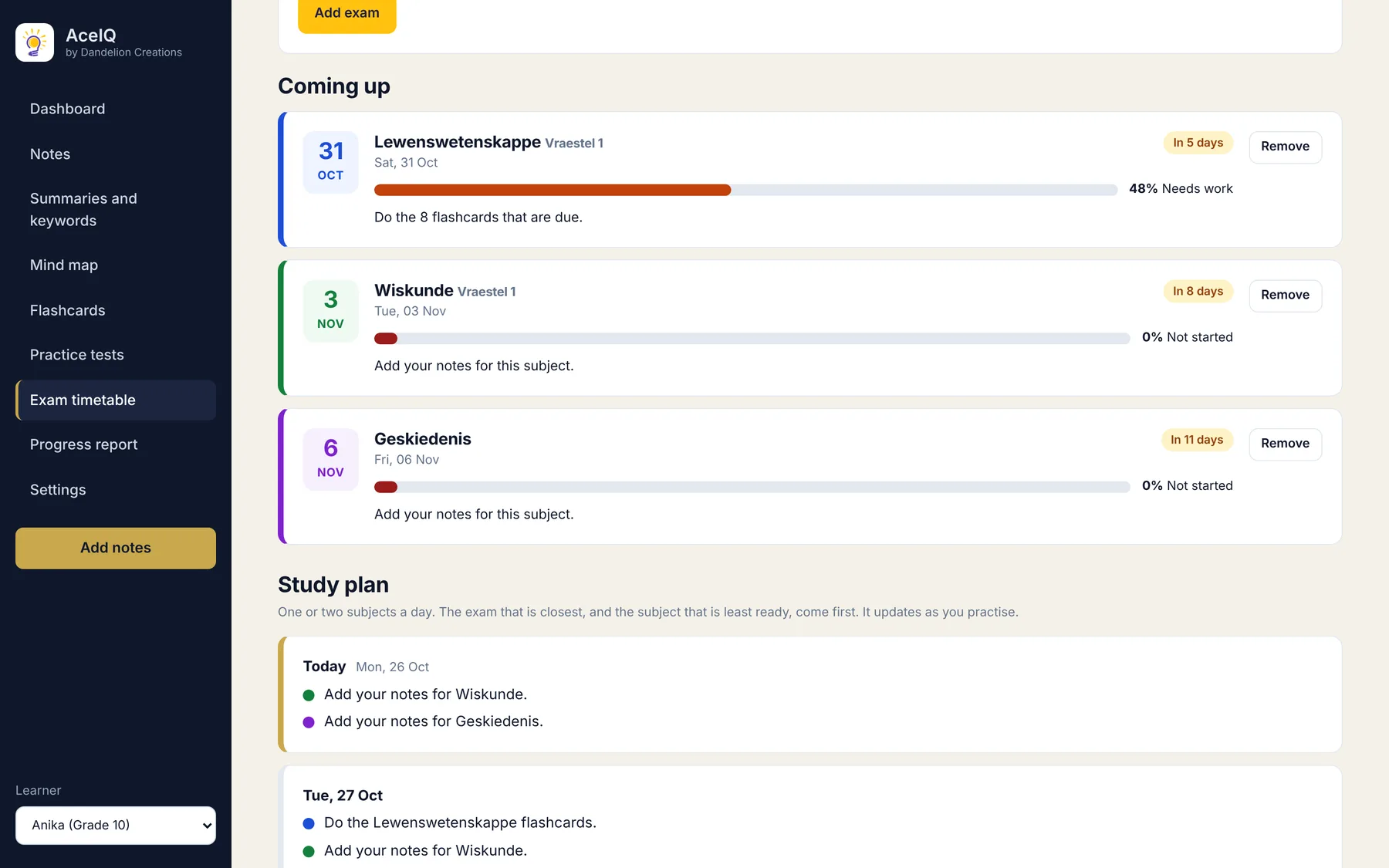Click '48% Needs work' status text
Screen dimensions: 1389x868
click(1181, 189)
